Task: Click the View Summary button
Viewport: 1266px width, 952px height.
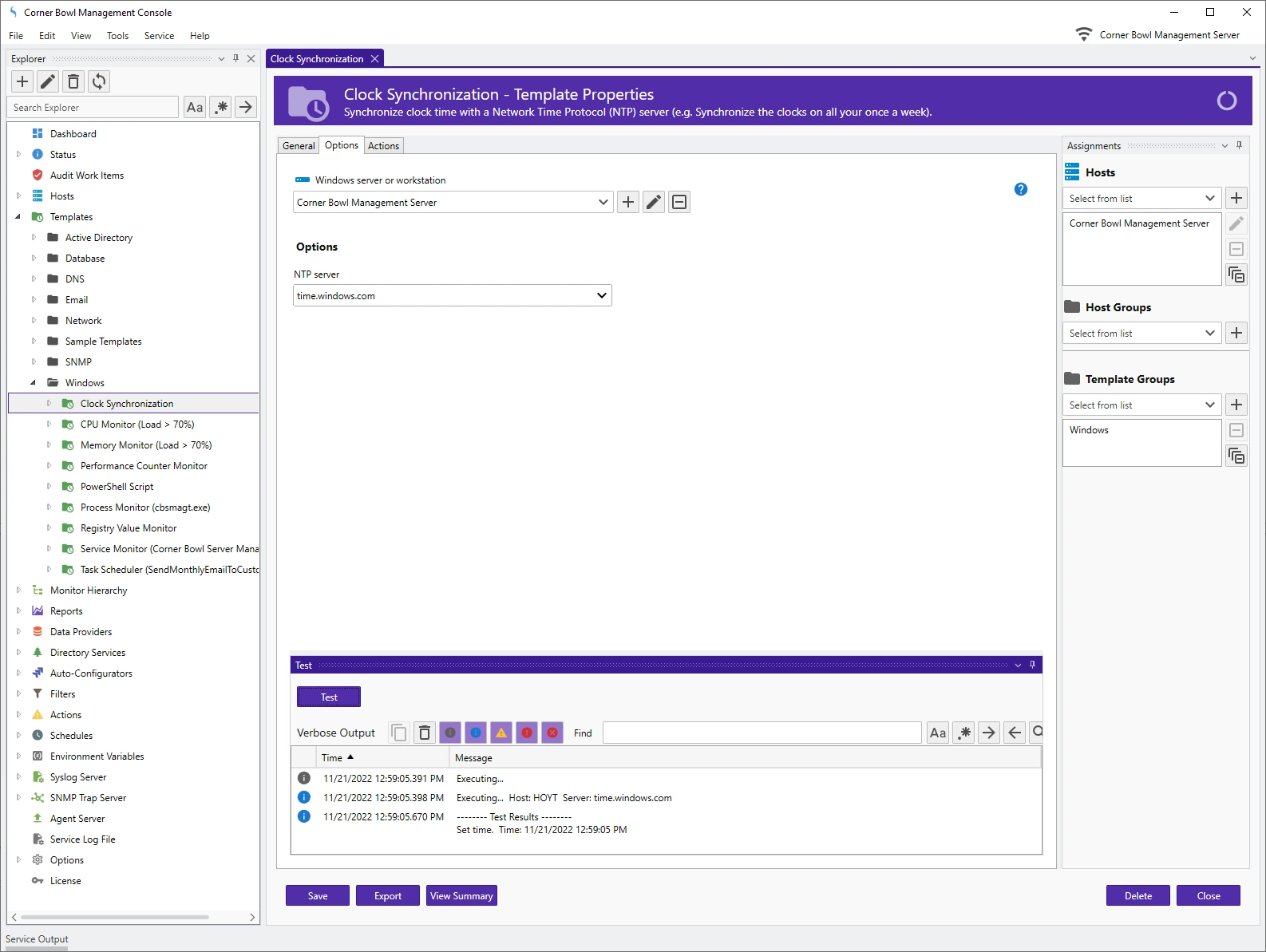Action: [461, 896]
